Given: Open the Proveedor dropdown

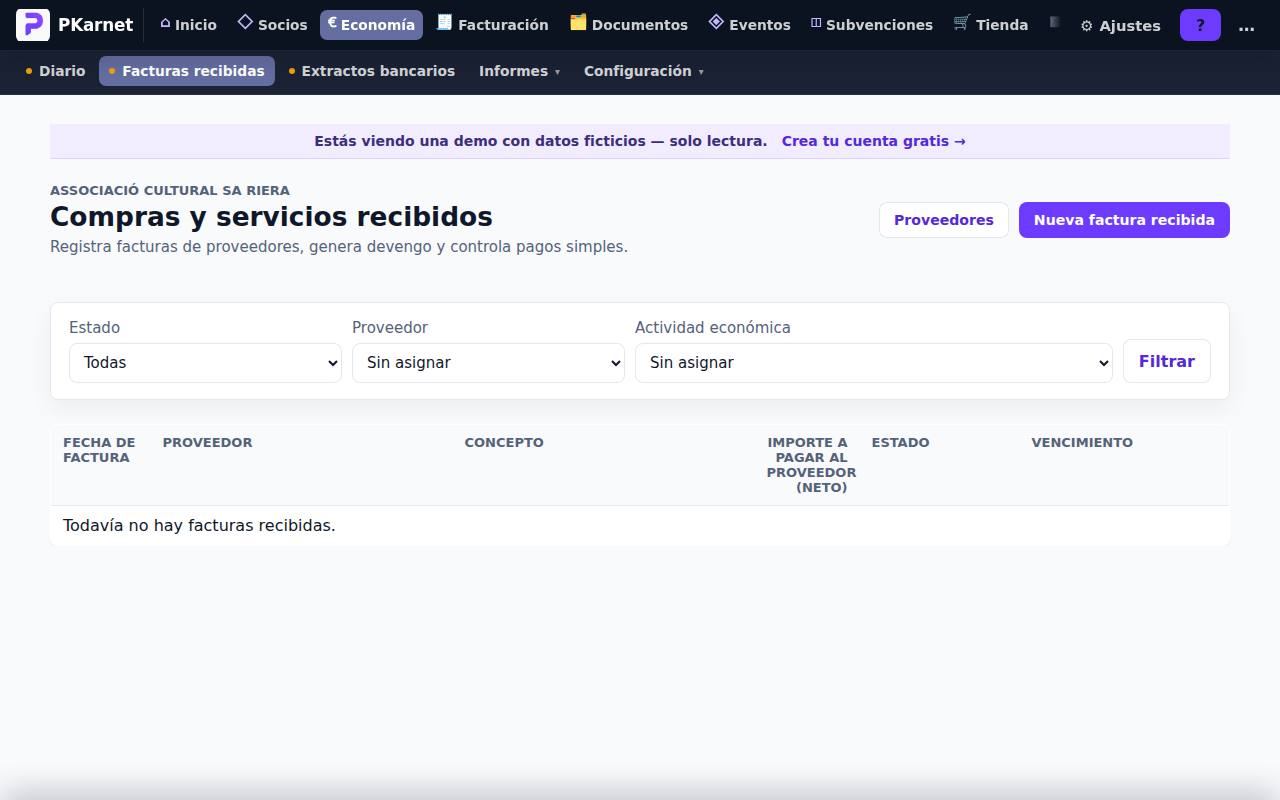Looking at the screenshot, I should 488,363.
